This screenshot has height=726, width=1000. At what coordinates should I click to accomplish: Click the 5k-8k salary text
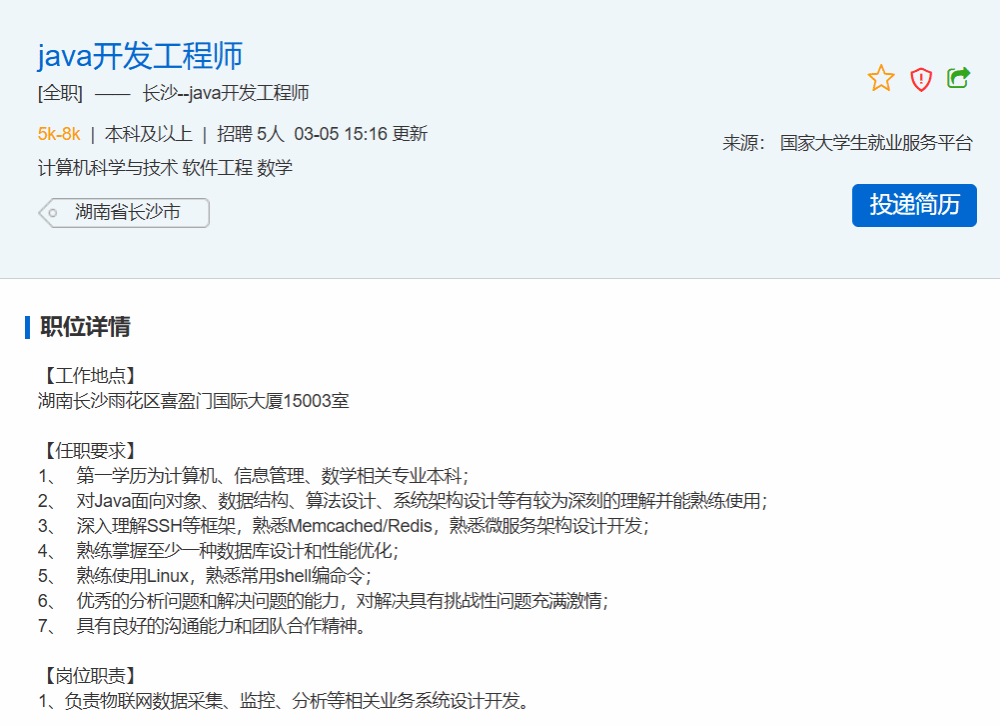[59, 134]
